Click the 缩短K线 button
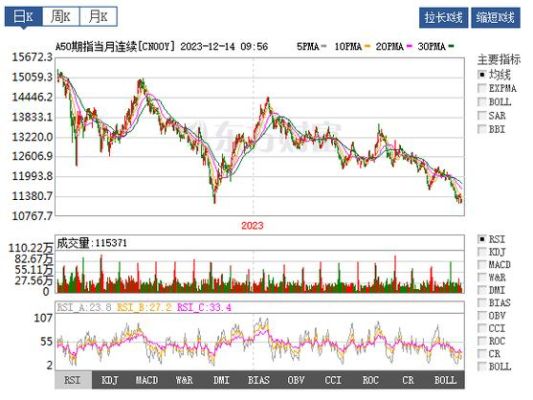This screenshot has width=533, height=400. (495, 17)
